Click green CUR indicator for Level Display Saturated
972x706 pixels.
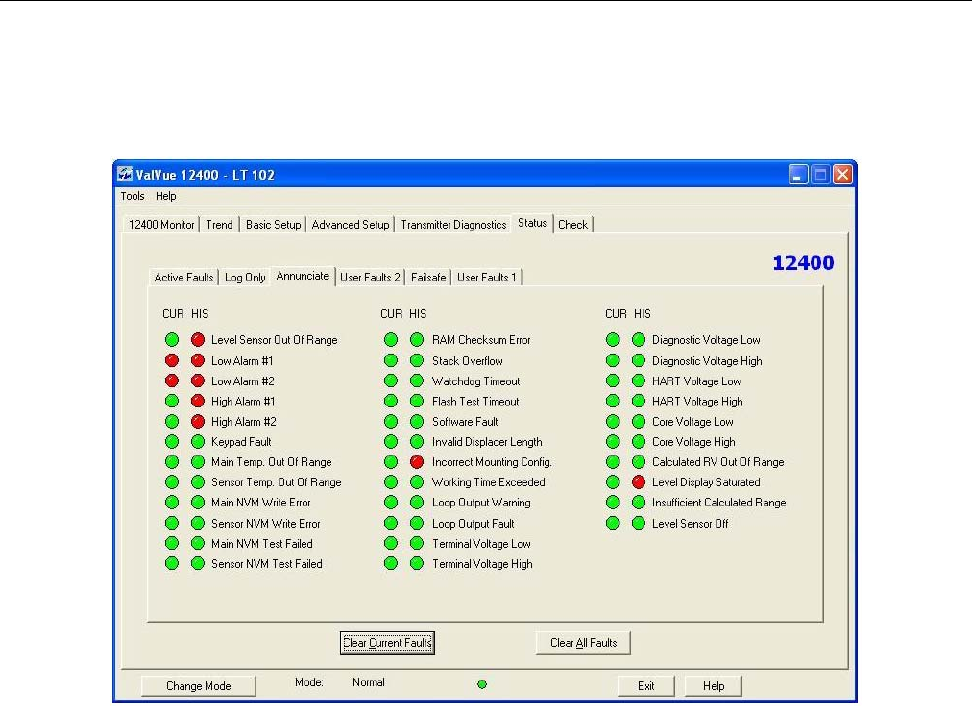612,482
